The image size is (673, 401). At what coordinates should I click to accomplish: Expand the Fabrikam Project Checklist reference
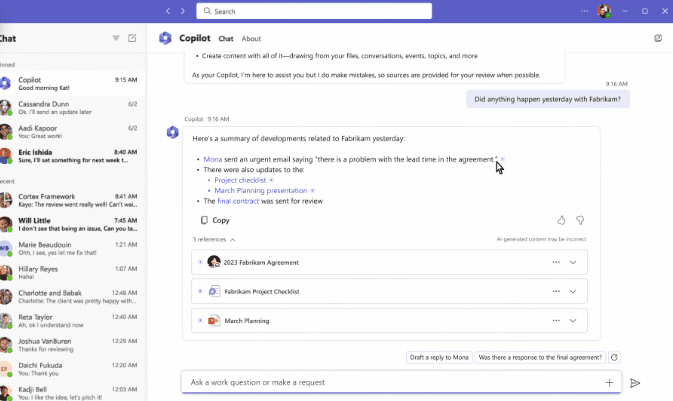[573, 292]
